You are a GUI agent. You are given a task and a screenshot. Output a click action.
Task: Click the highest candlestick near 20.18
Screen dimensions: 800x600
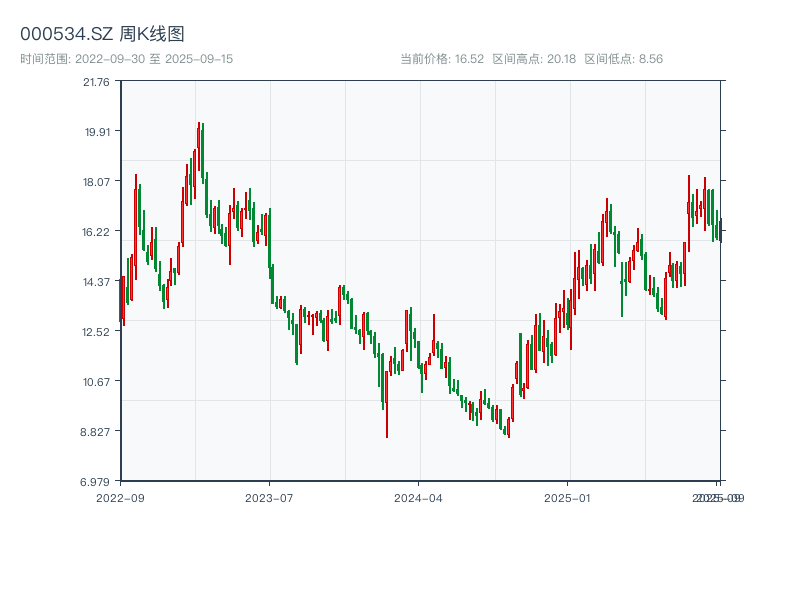click(198, 148)
